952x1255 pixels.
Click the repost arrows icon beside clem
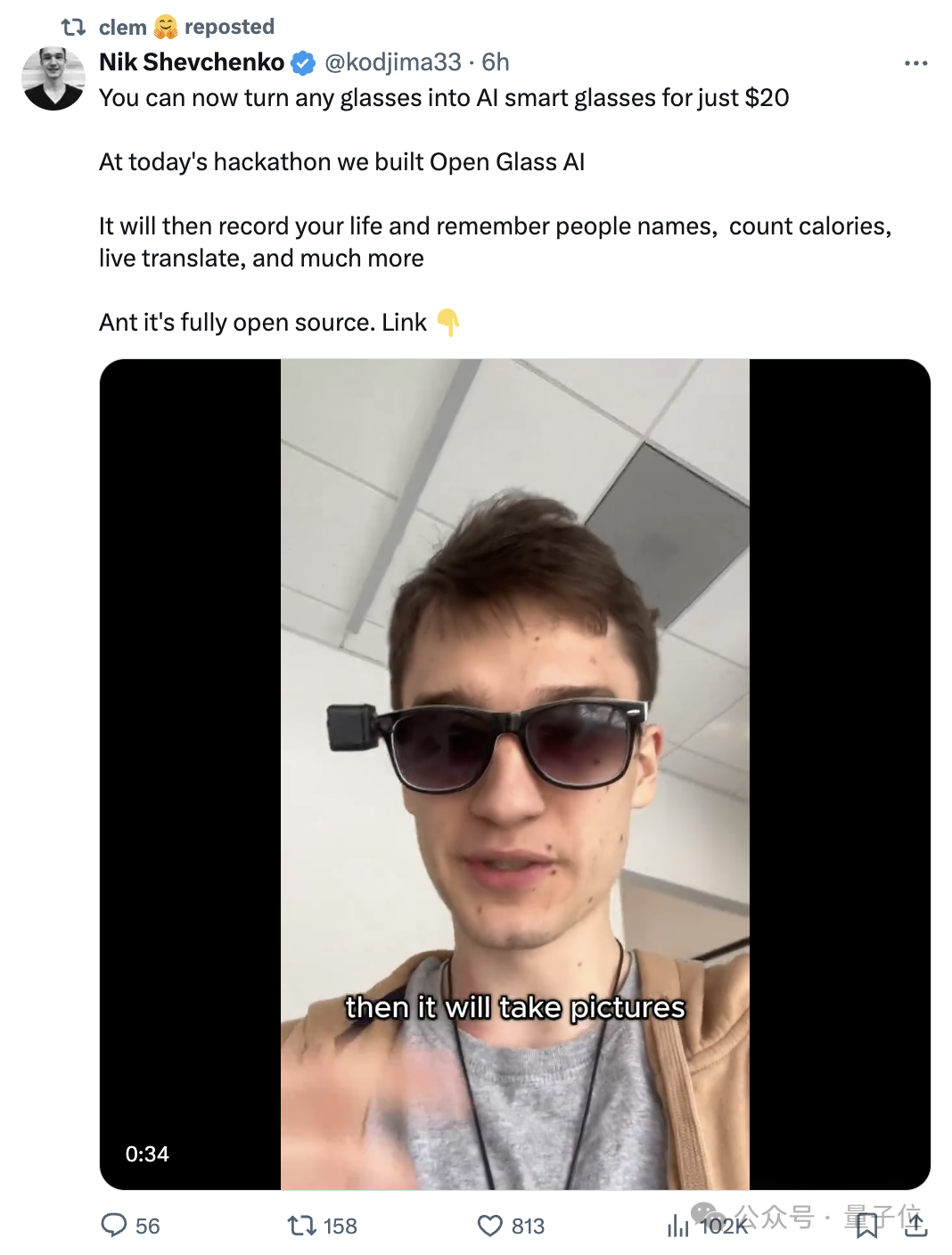click(73, 28)
